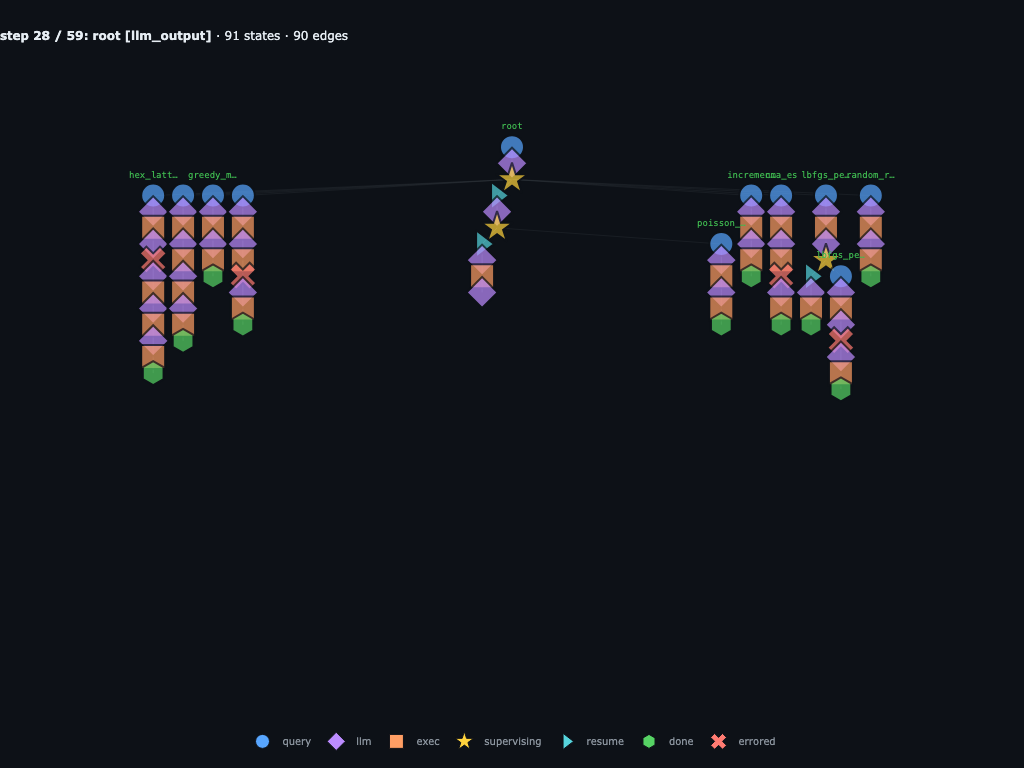The width and height of the screenshot is (1024, 768).
Task: Select the hex_latt query circle node
Action: (153, 195)
